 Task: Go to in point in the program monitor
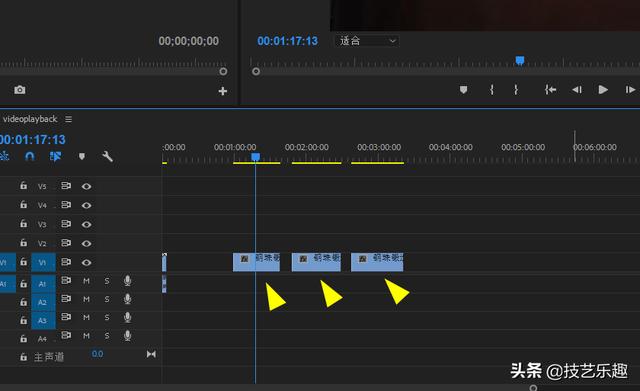tap(550, 89)
